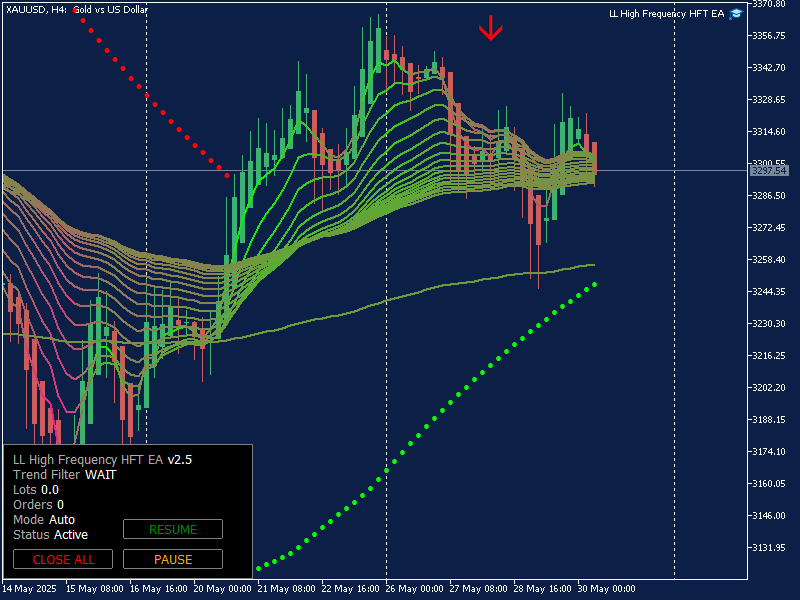
Task: Click the RESUME button in EA panel
Action: [x=173, y=529]
